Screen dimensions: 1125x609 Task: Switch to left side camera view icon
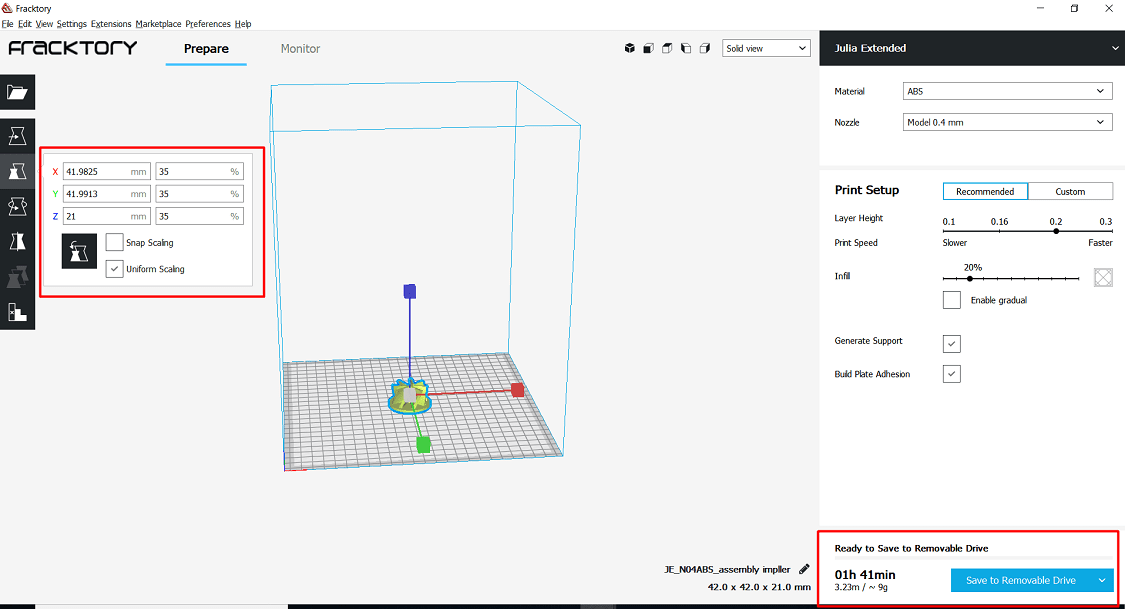click(686, 48)
